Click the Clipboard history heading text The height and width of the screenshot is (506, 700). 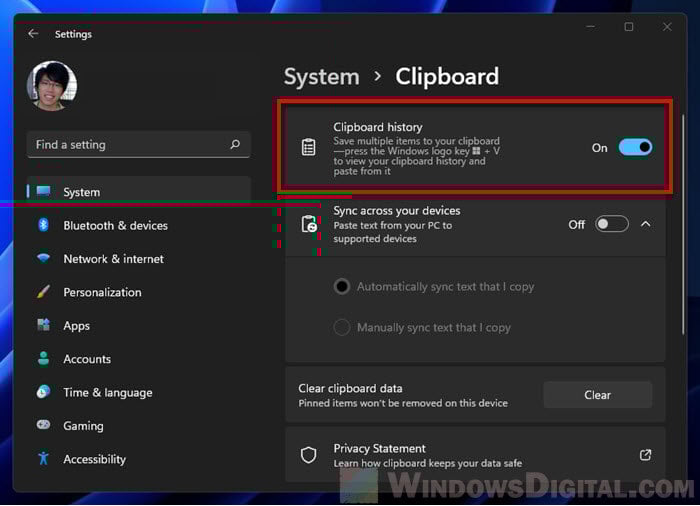378,127
